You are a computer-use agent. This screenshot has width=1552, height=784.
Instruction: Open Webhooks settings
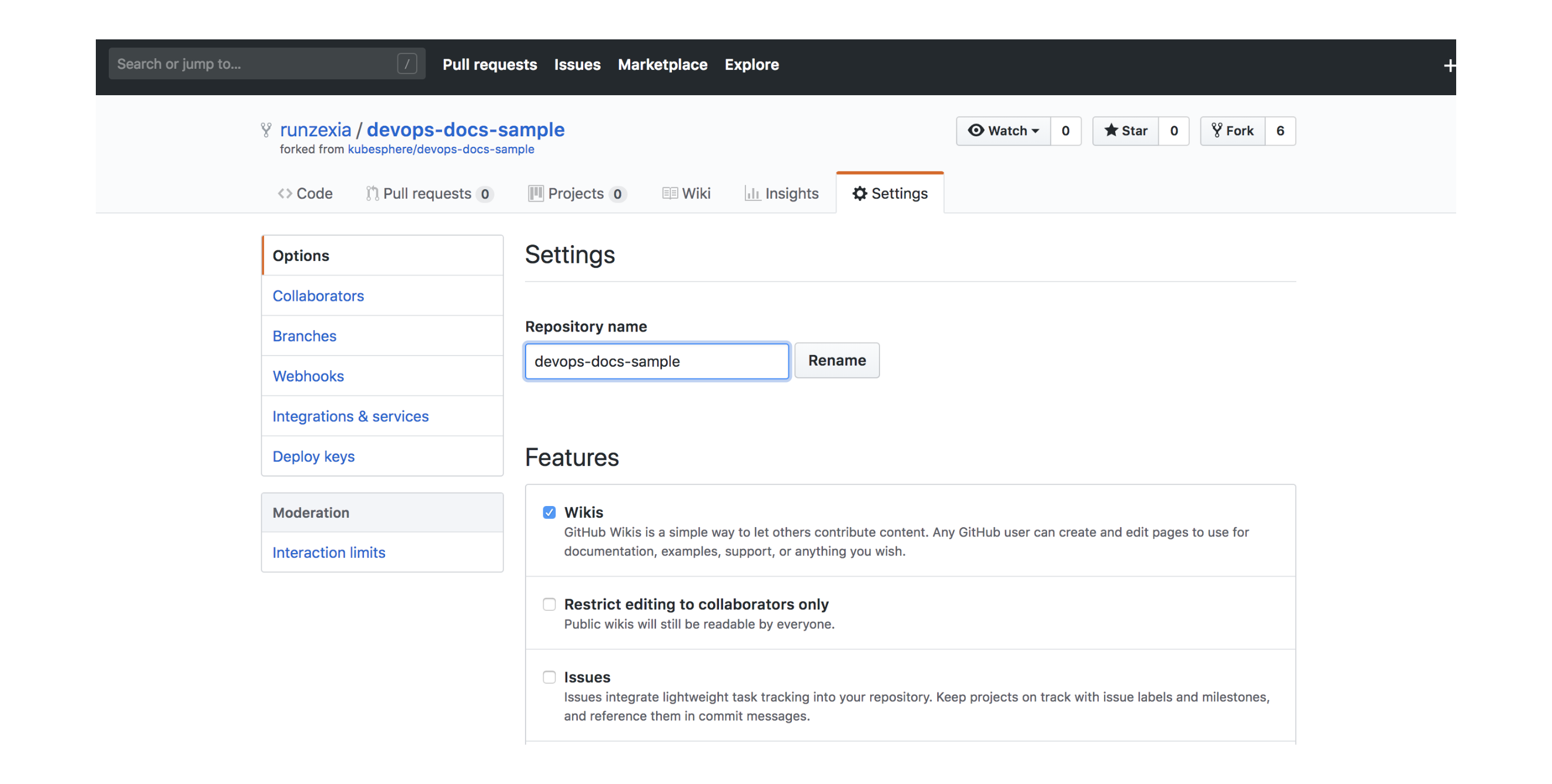pyautogui.click(x=383, y=376)
